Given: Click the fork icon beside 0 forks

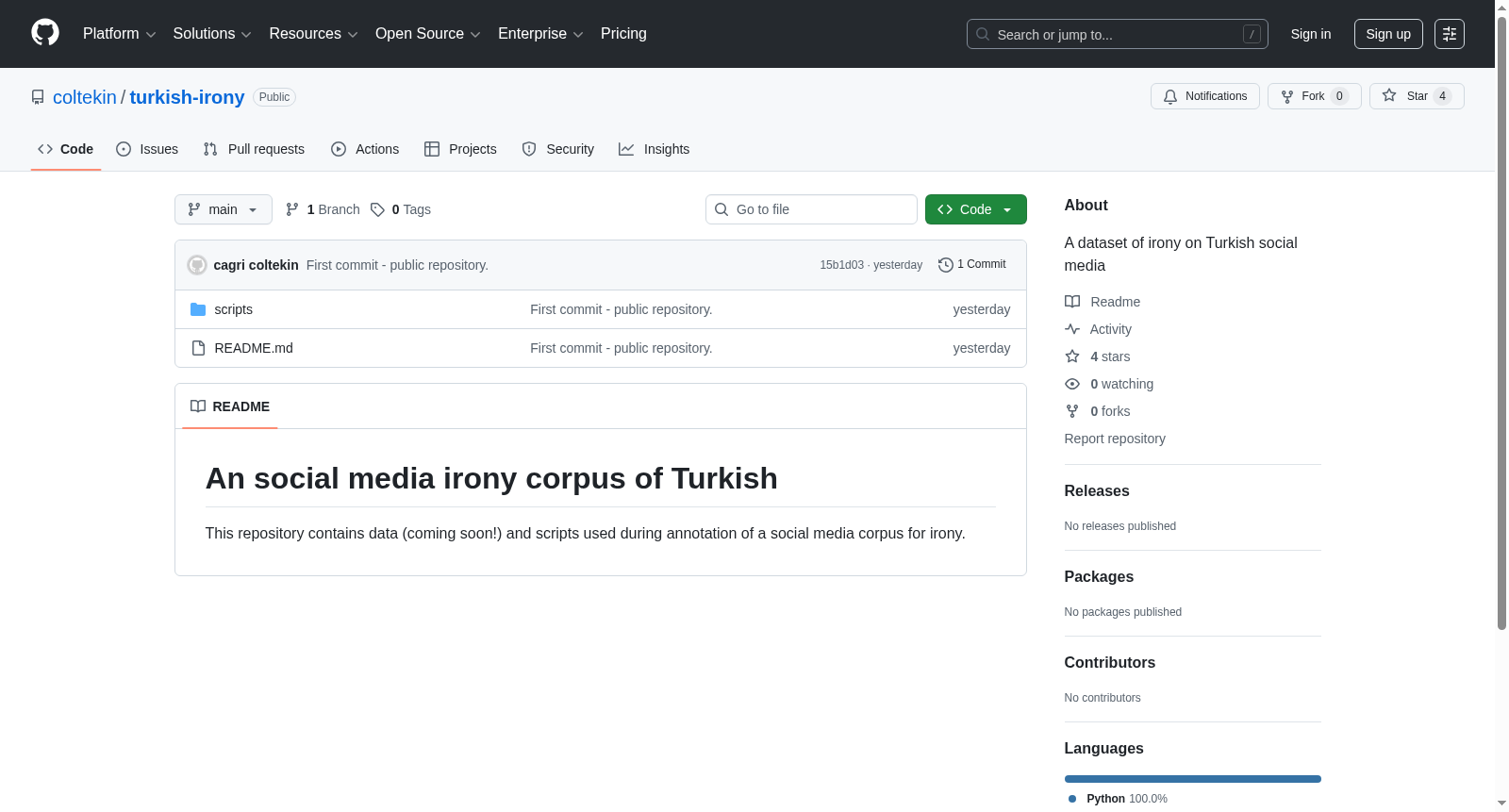Looking at the screenshot, I should click(x=1072, y=411).
